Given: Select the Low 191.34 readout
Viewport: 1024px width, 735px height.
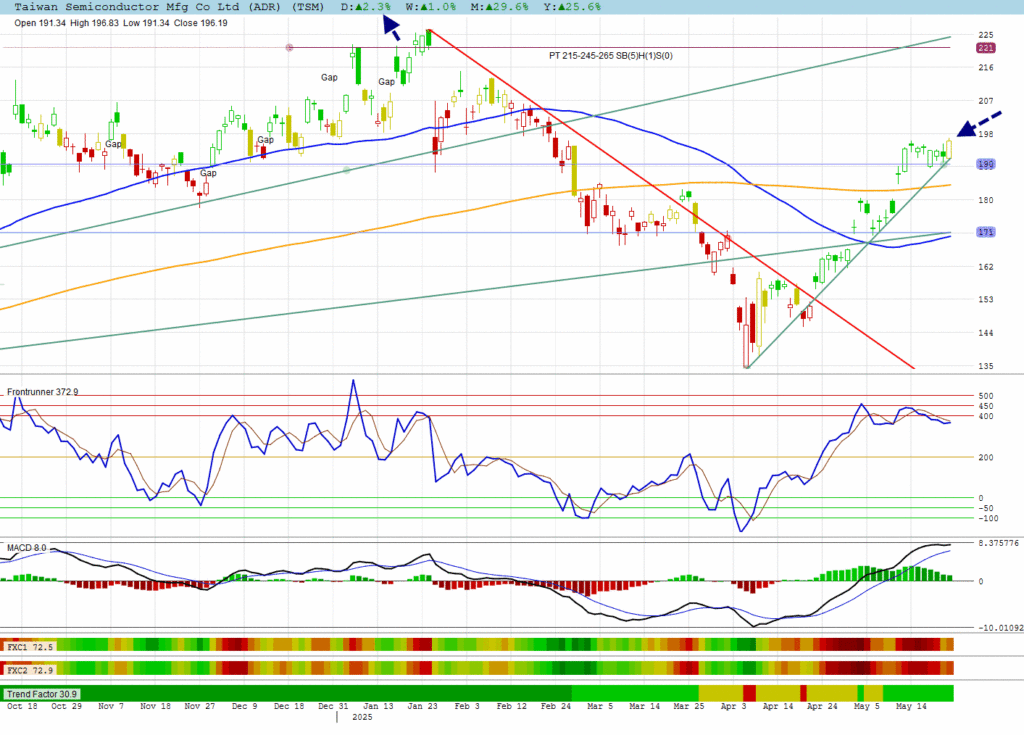Looking at the screenshot, I should click(146, 23).
